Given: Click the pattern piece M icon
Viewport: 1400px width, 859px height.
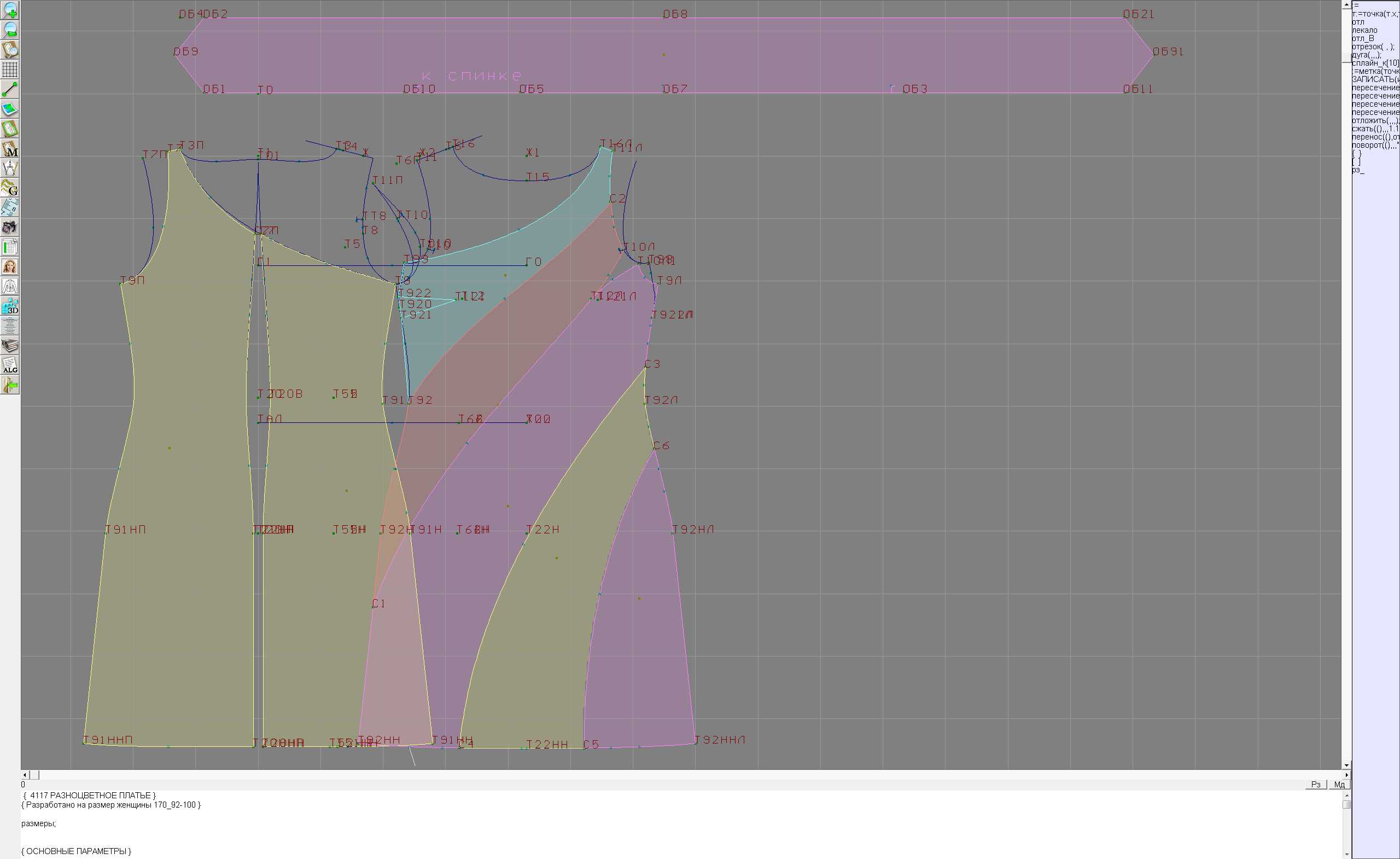Looking at the screenshot, I should pyautogui.click(x=10, y=149).
